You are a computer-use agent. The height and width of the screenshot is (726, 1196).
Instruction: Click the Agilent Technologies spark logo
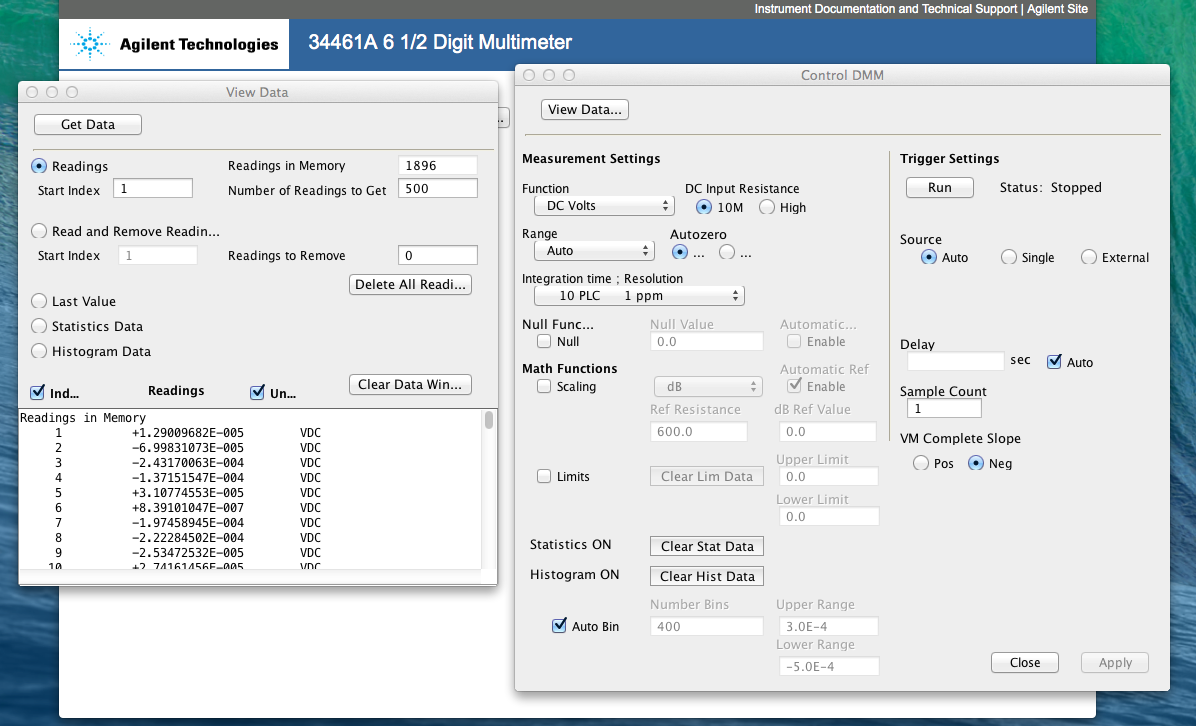coord(89,44)
